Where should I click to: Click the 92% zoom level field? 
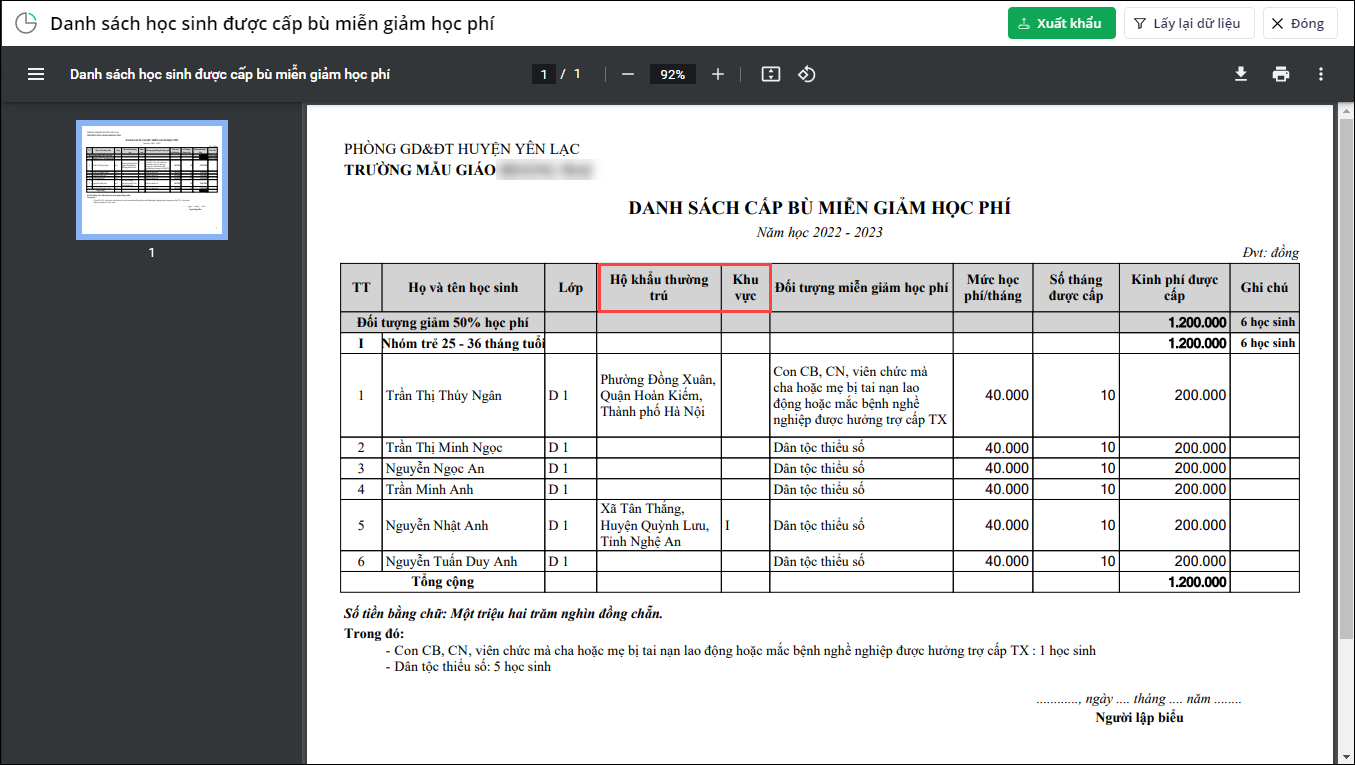(672, 74)
